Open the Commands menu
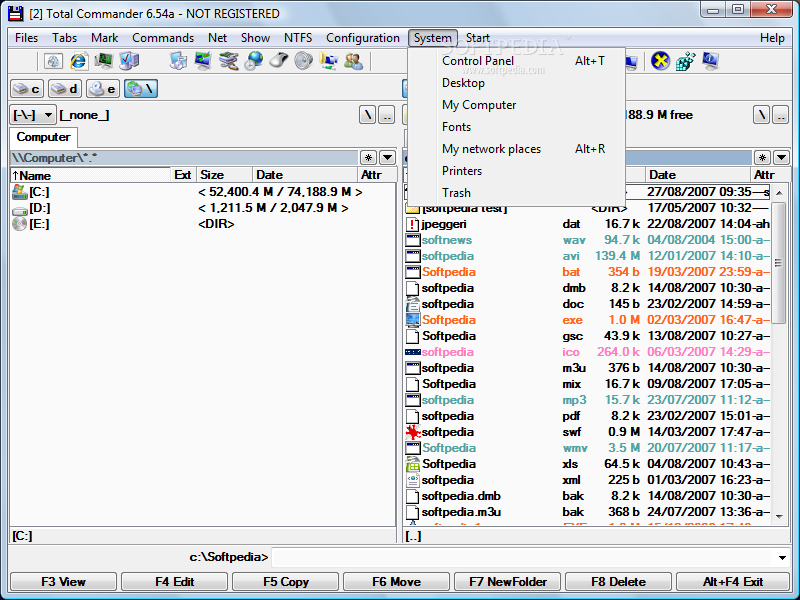Image resolution: width=800 pixels, height=600 pixels. [x=163, y=38]
